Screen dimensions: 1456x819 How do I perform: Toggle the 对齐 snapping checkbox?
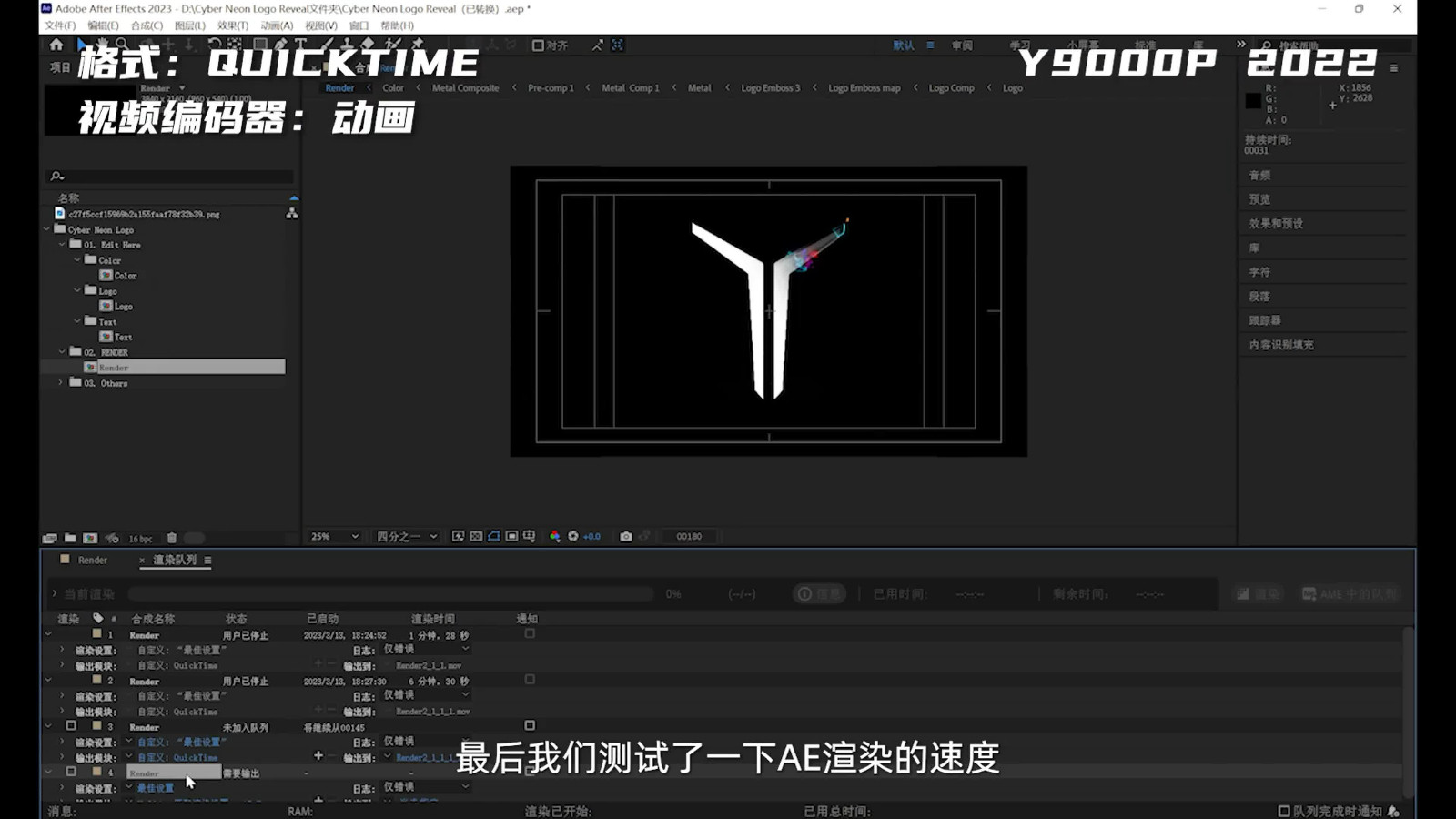[x=538, y=45]
